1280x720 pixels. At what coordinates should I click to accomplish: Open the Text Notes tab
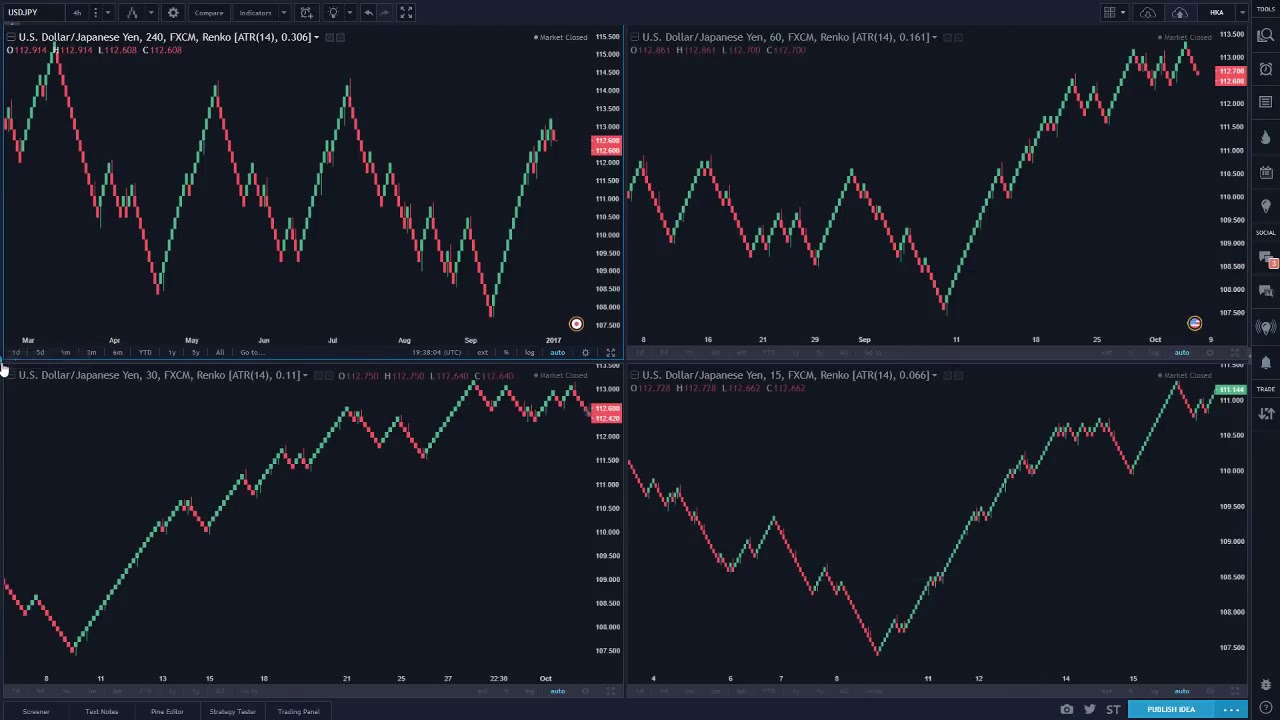[x=101, y=711]
